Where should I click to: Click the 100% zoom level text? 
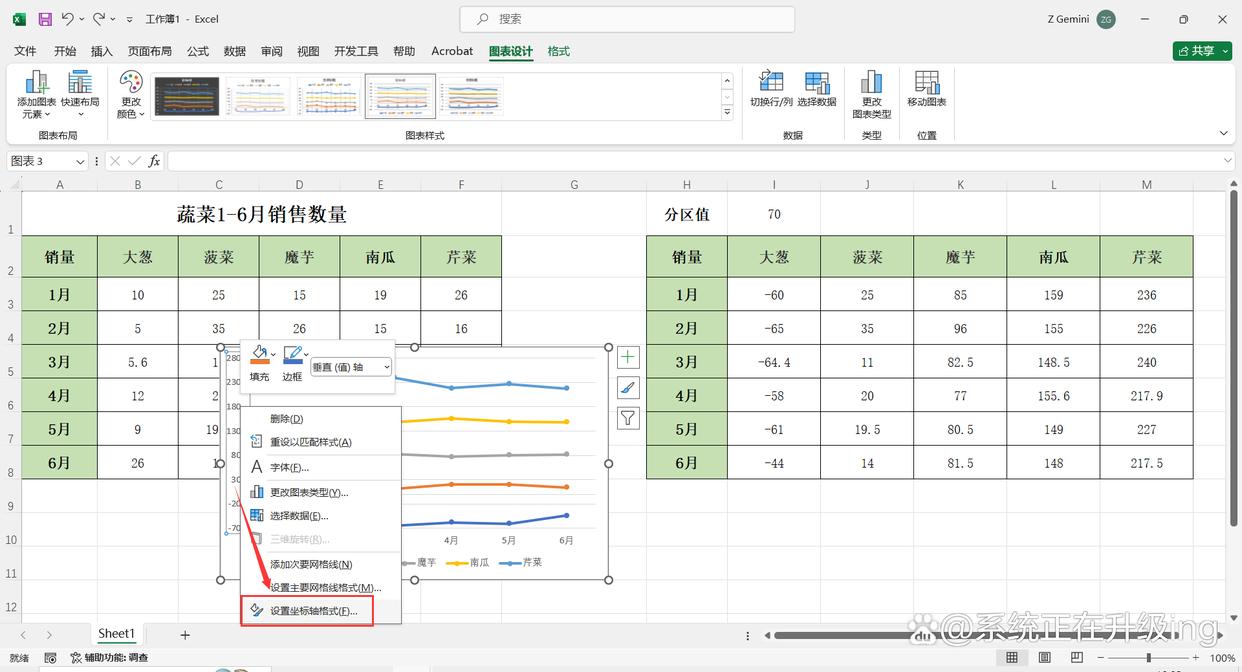pyautogui.click(x=1222, y=658)
